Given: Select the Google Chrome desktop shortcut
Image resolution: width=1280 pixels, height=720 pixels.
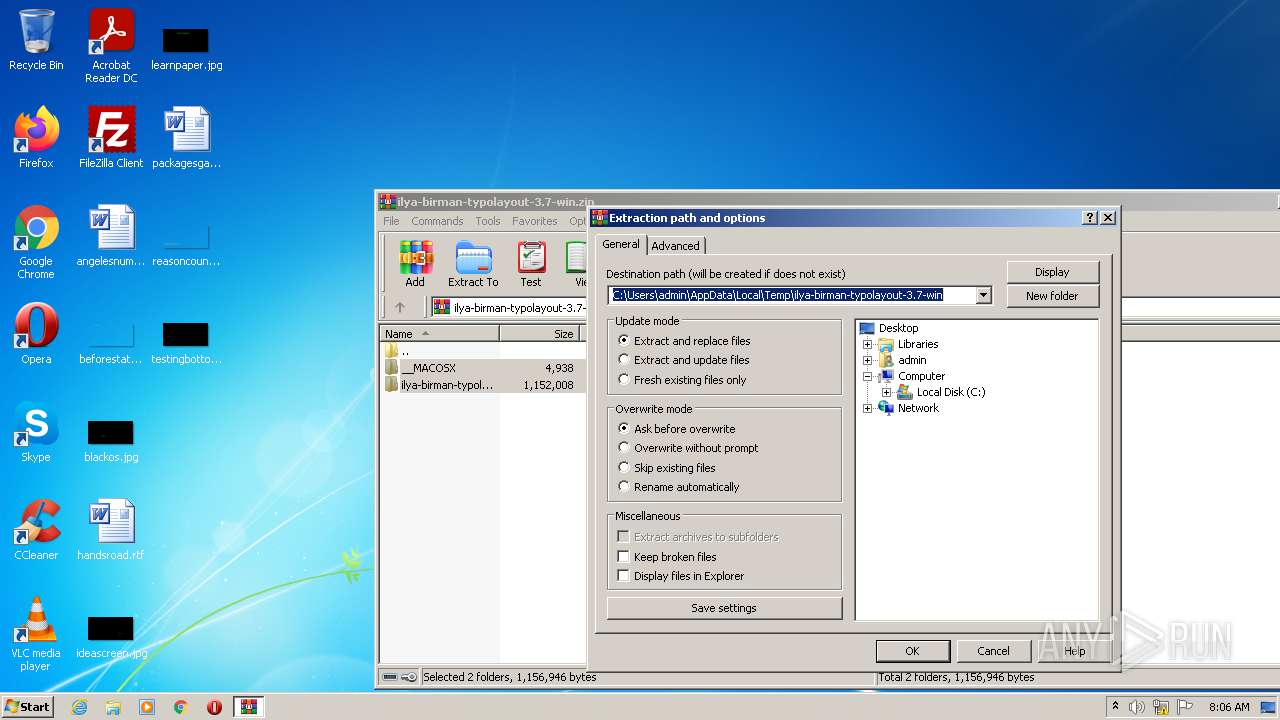Looking at the screenshot, I should [36, 242].
